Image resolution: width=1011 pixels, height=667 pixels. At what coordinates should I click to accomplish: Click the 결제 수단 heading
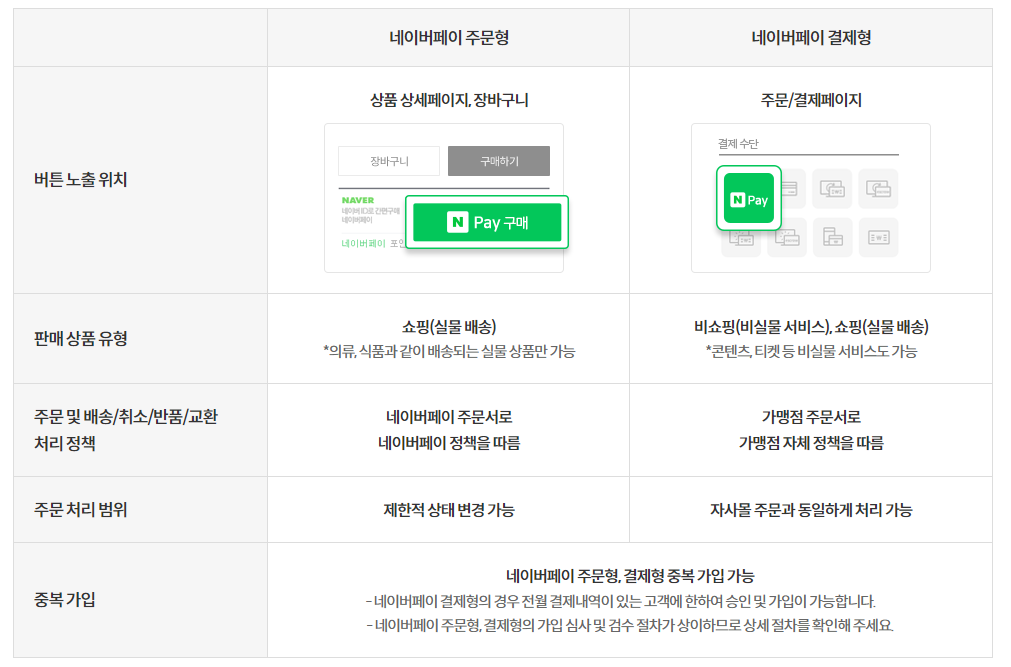(x=738, y=143)
